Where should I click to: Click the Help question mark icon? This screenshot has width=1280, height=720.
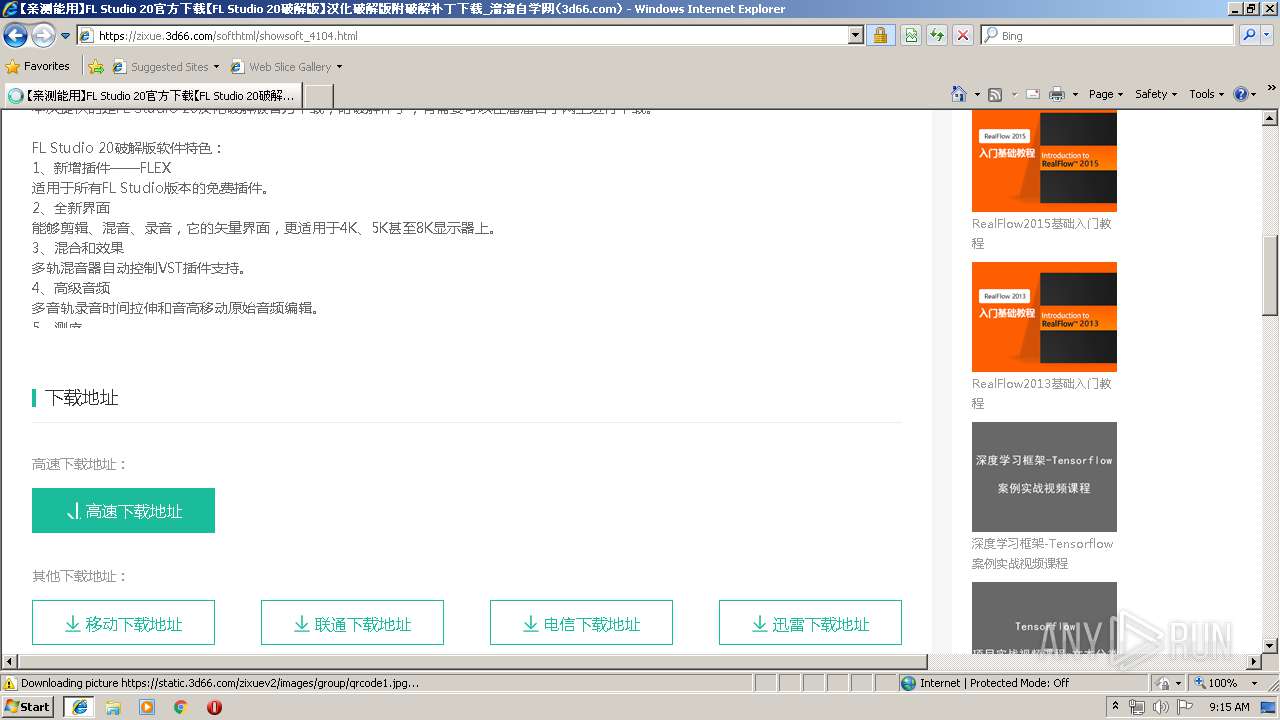[1241, 94]
